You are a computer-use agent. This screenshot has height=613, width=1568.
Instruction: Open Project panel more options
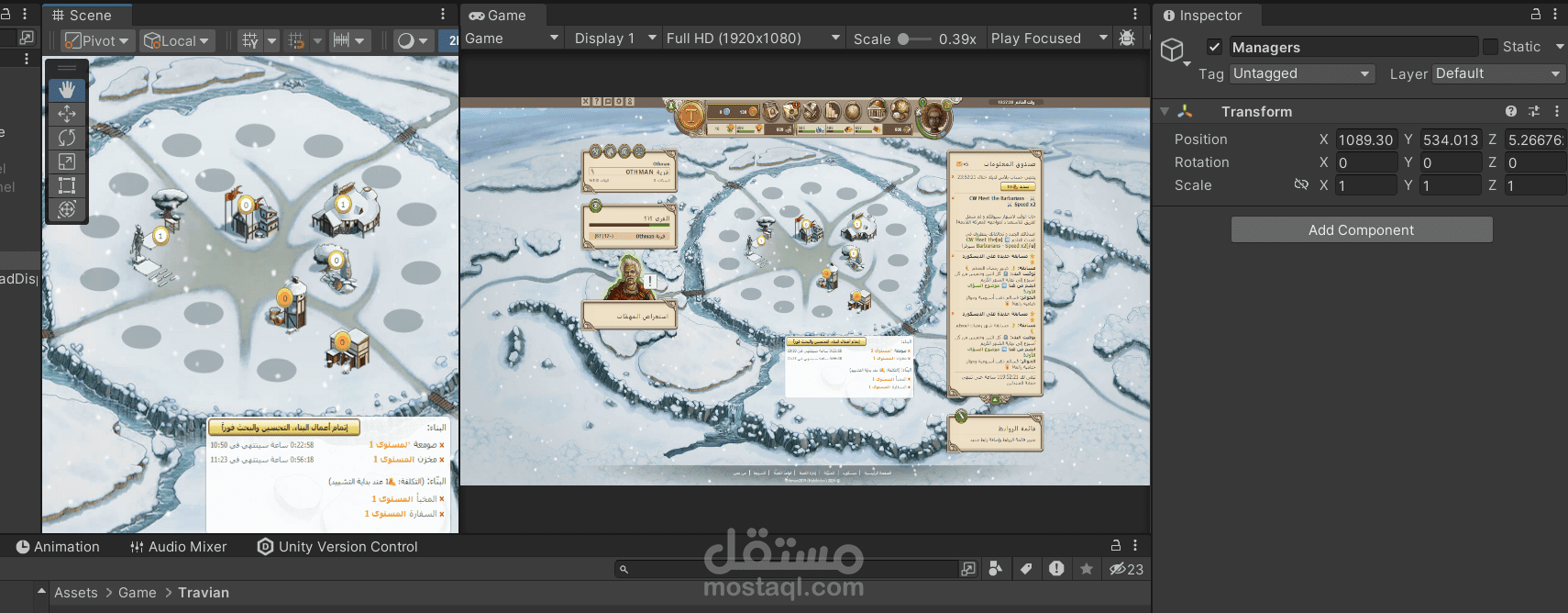click(1135, 545)
